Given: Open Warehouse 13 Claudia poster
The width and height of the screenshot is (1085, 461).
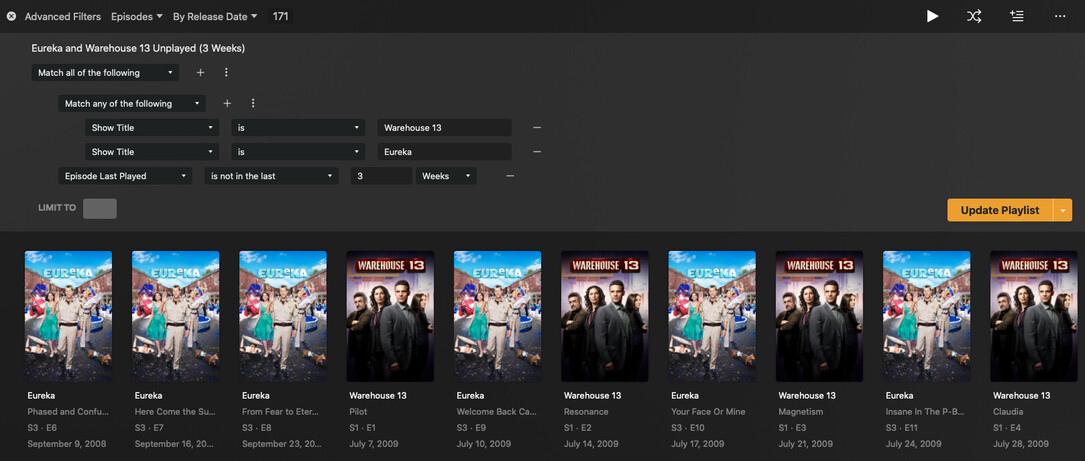Looking at the screenshot, I should [1034, 316].
